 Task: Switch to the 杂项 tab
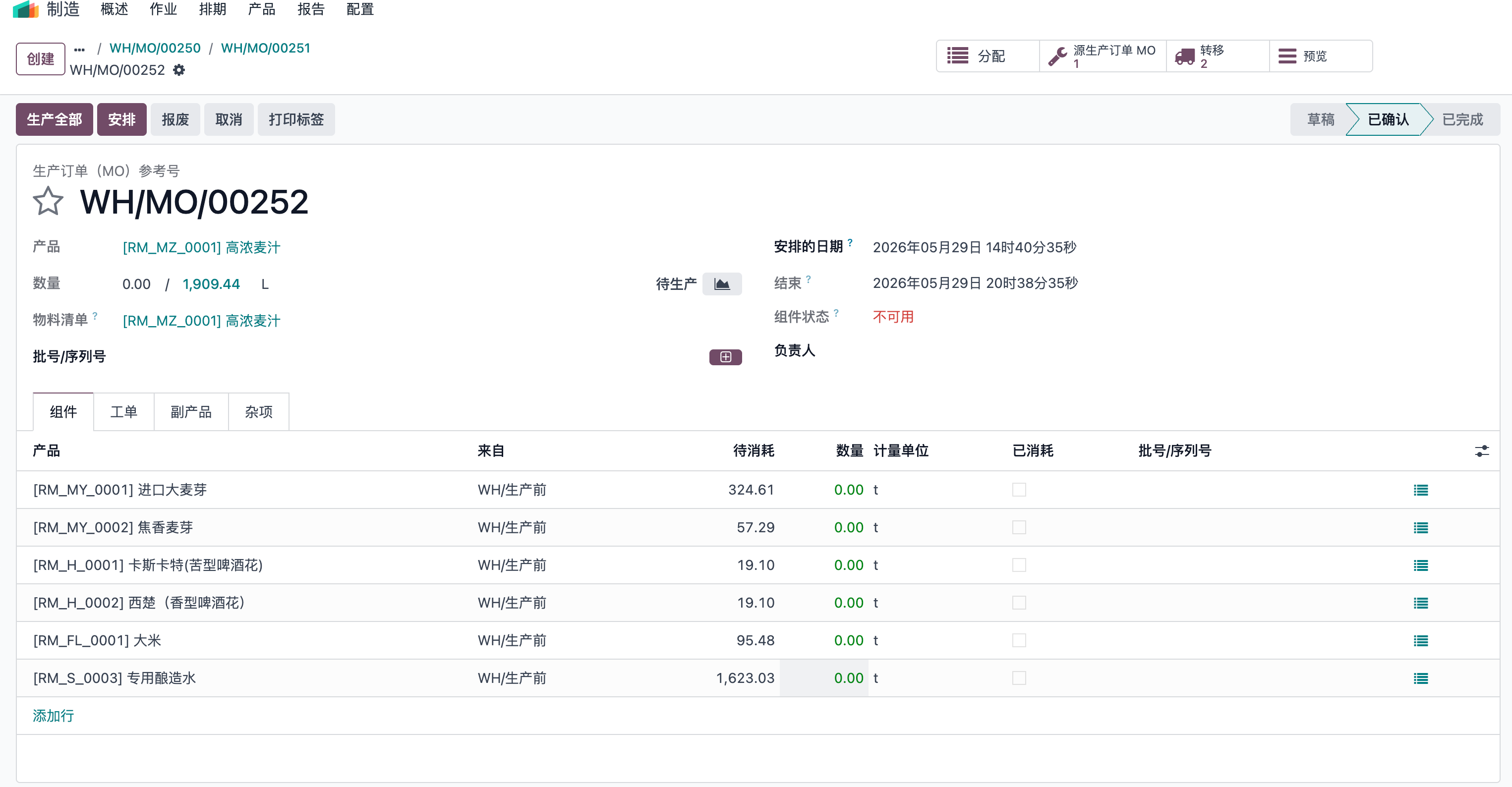tap(259, 412)
